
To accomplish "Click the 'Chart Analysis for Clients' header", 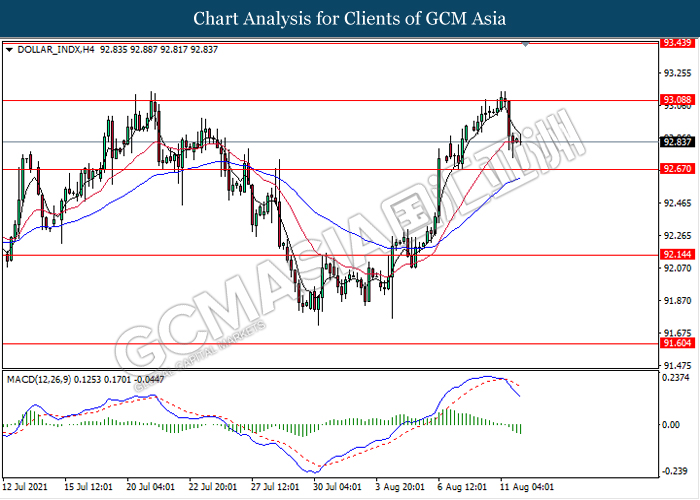I will point(350,18).
